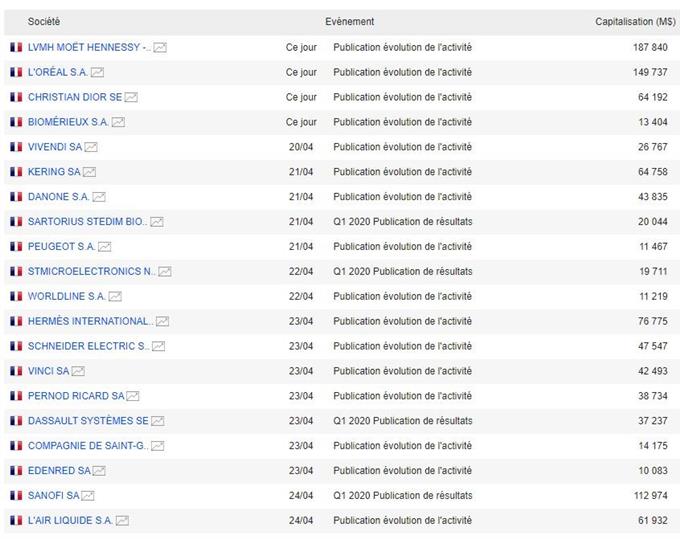Open the STMicroelectronics company link
Viewport: 680px width, 539px height.
click(92, 271)
